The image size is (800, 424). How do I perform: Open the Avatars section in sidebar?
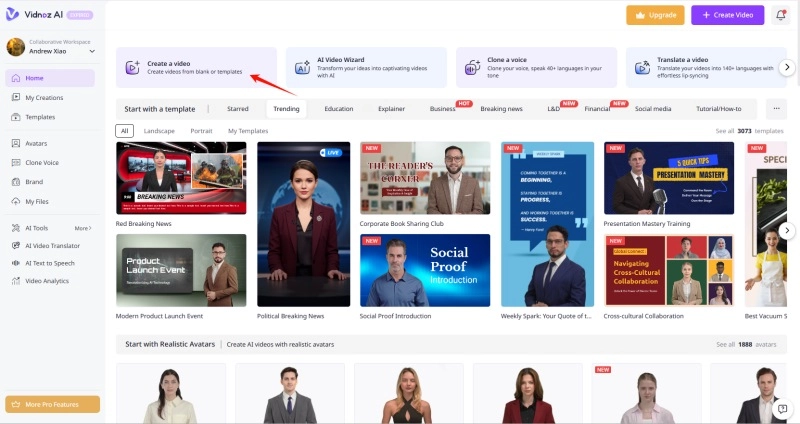pyautogui.click(x=36, y=143)
